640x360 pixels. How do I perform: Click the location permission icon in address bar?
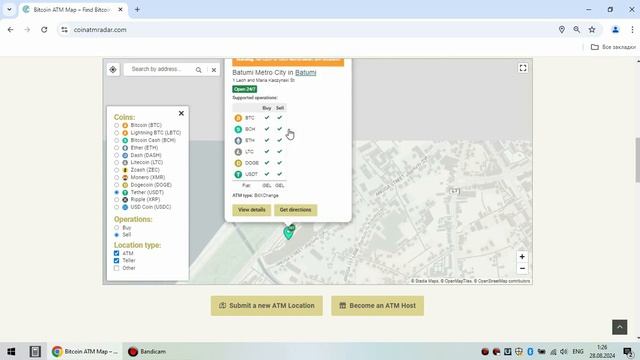562,30
